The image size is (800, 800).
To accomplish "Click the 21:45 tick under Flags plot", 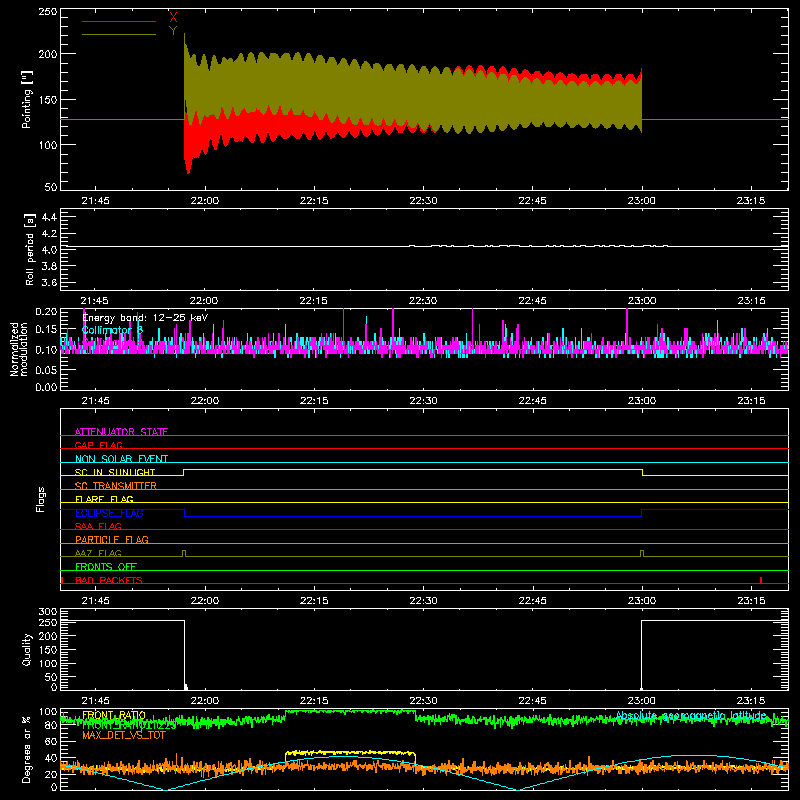I will [x=95, y=601].
